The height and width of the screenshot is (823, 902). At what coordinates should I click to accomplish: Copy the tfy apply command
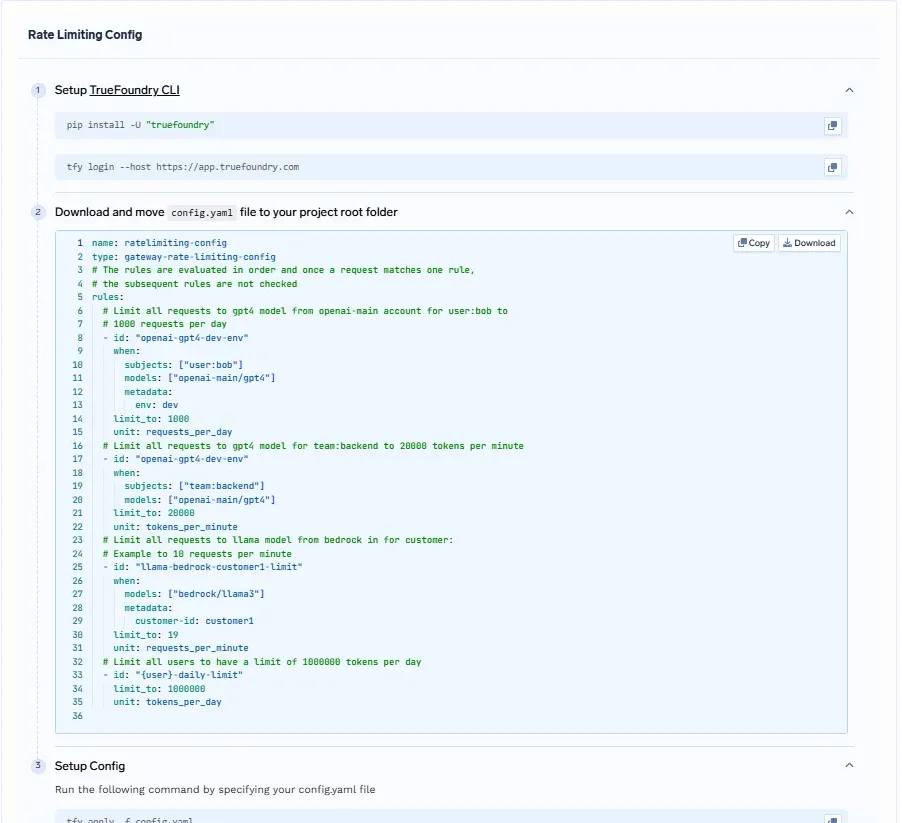832,819
